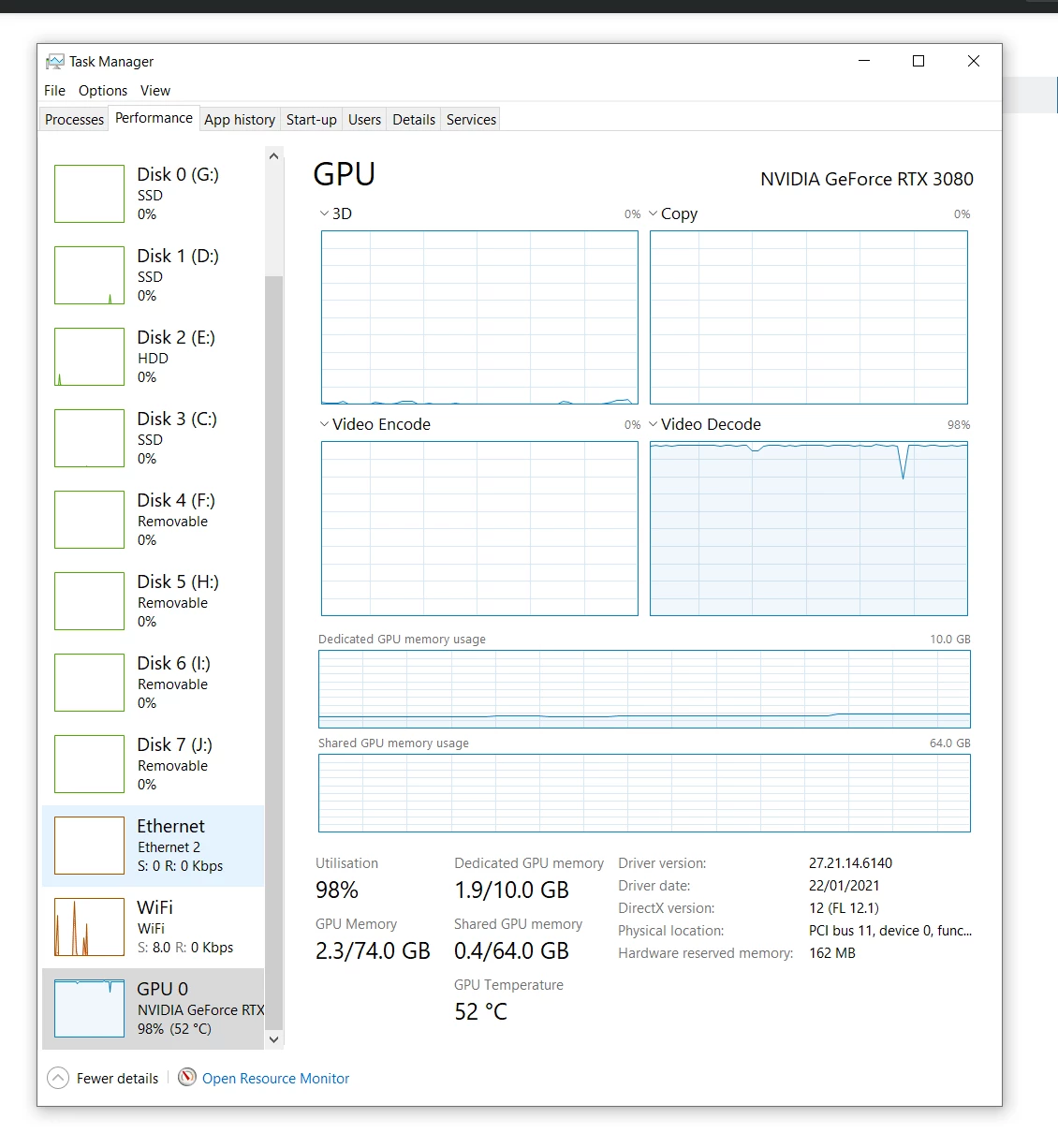Click the Fewer details arrow icon
1058x1148 pixels.
click(58, 1078)
